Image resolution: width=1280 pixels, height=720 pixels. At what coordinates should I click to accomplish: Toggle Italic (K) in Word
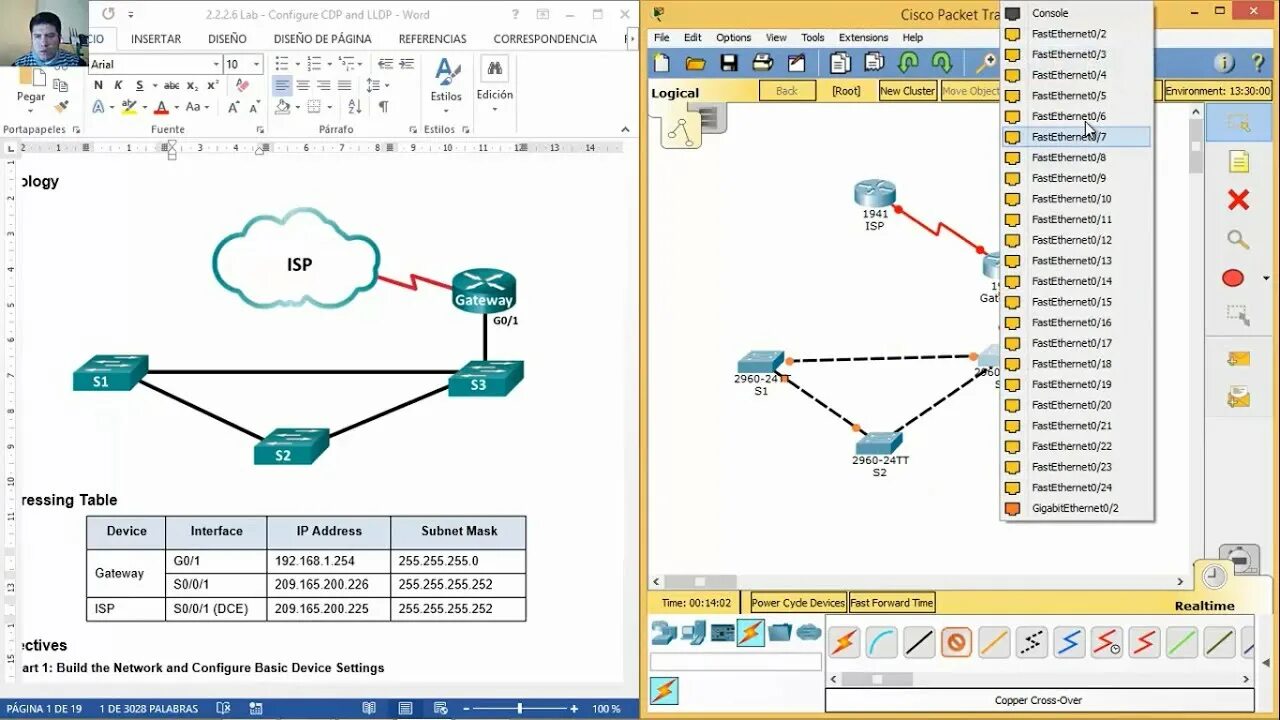click(118, 86)
